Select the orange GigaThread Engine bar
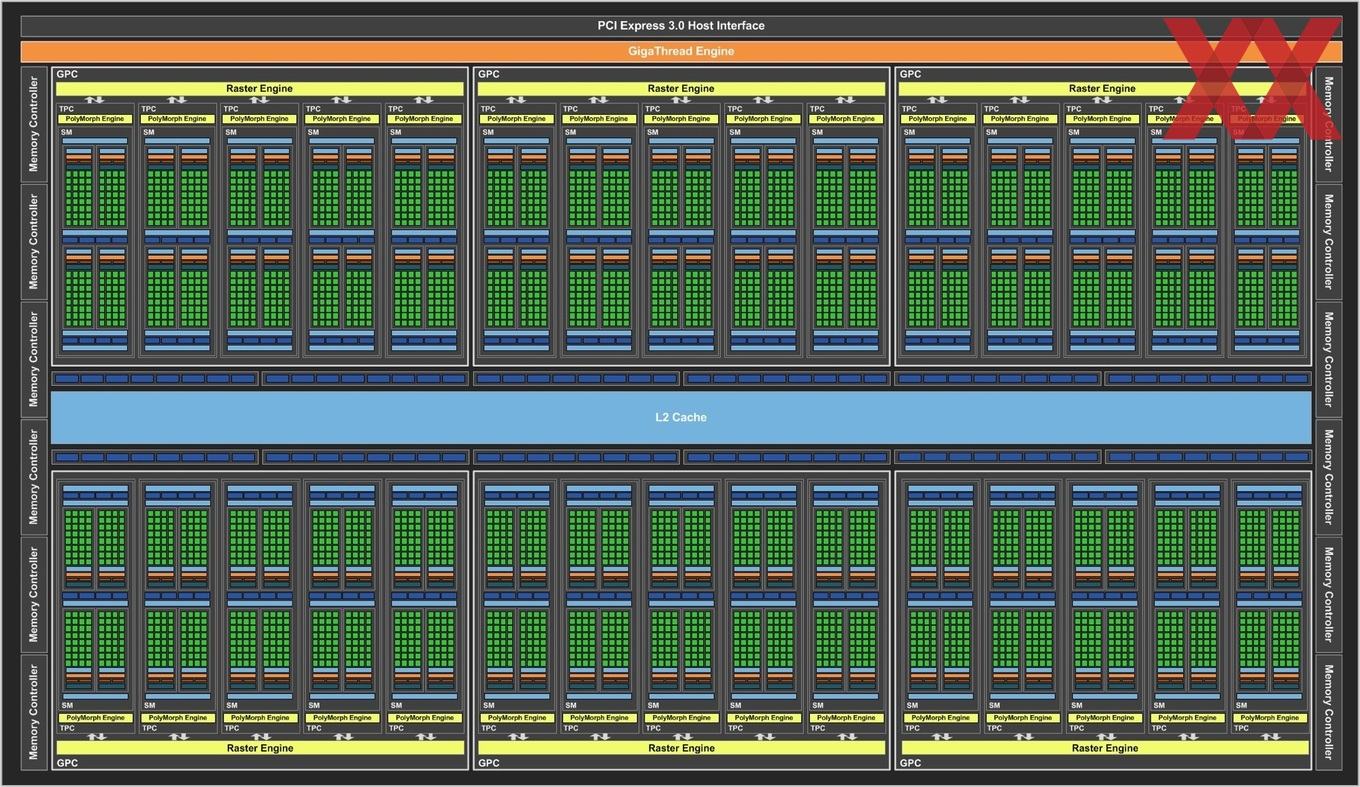The height and width of the screenshot is (787, 1360). point(680,51)
